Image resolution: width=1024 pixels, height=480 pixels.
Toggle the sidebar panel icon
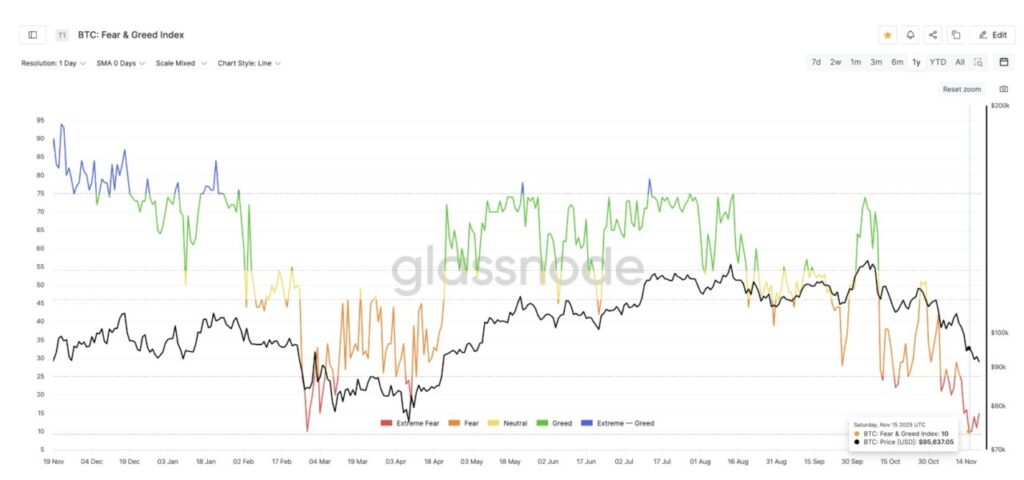coord(33,35)
